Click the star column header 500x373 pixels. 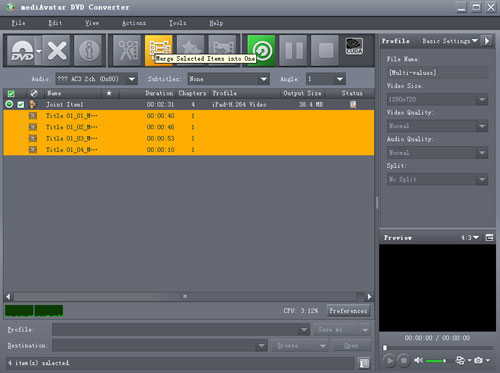coord(109,93)
